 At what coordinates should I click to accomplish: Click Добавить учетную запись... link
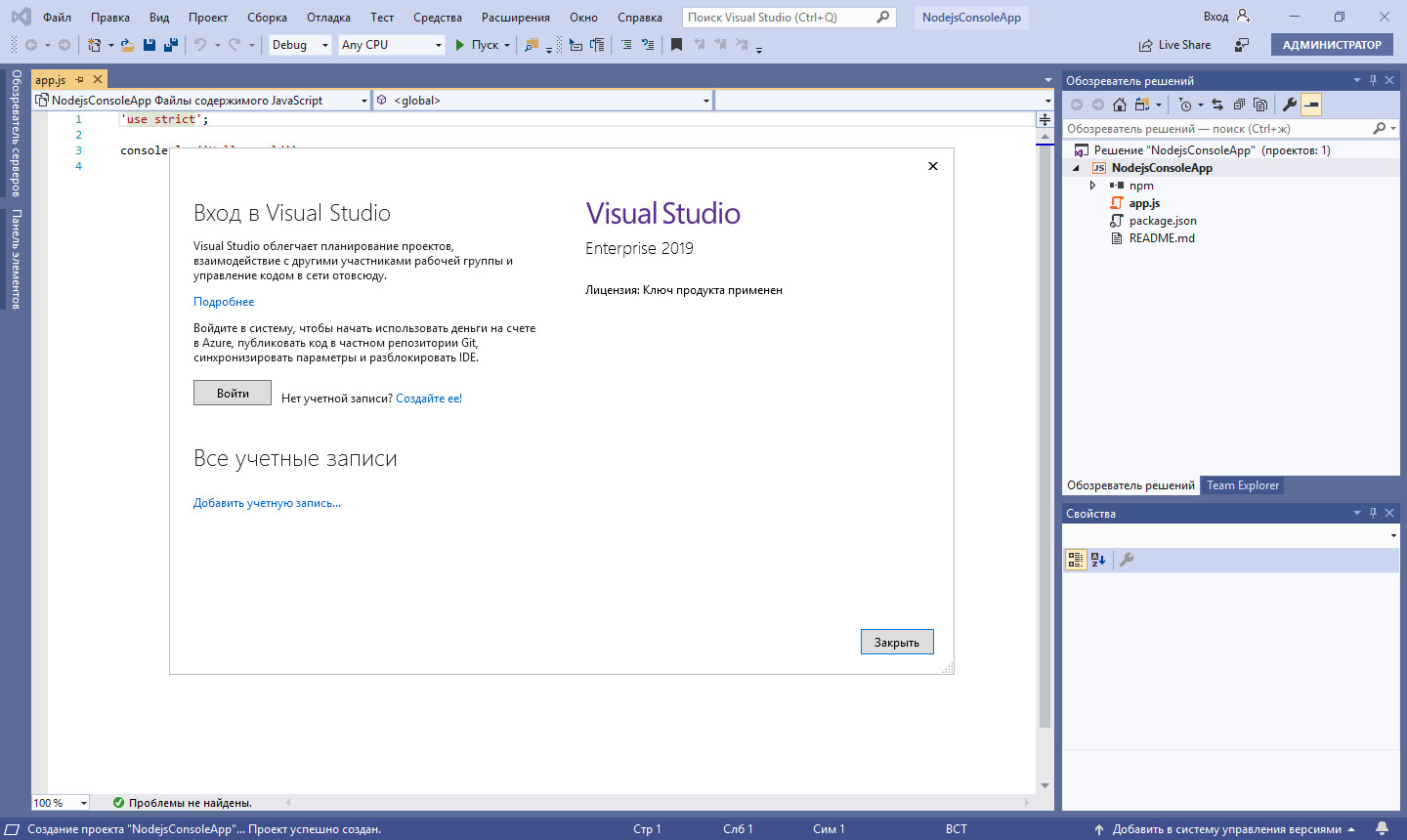tap(267, 503)
